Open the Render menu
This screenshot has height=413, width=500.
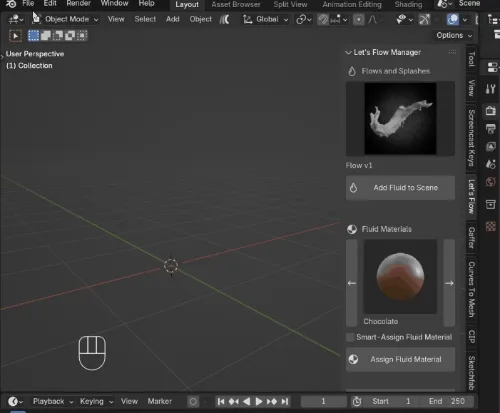click(78, 3)
